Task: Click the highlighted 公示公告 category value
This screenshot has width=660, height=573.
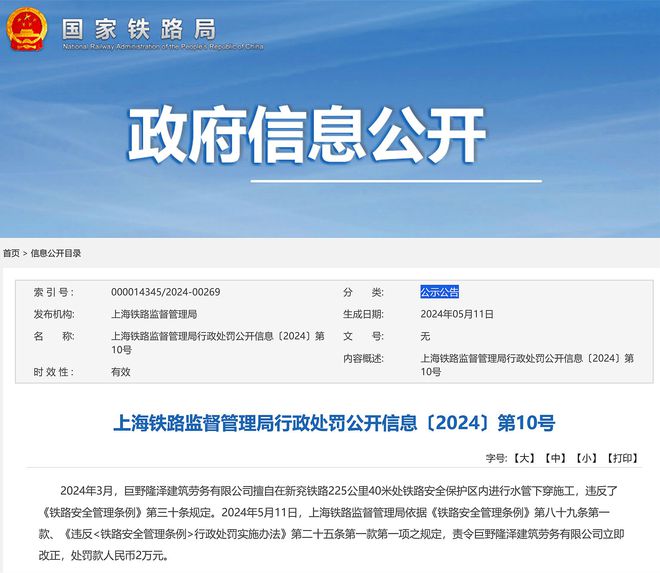Action: point(439,292)
